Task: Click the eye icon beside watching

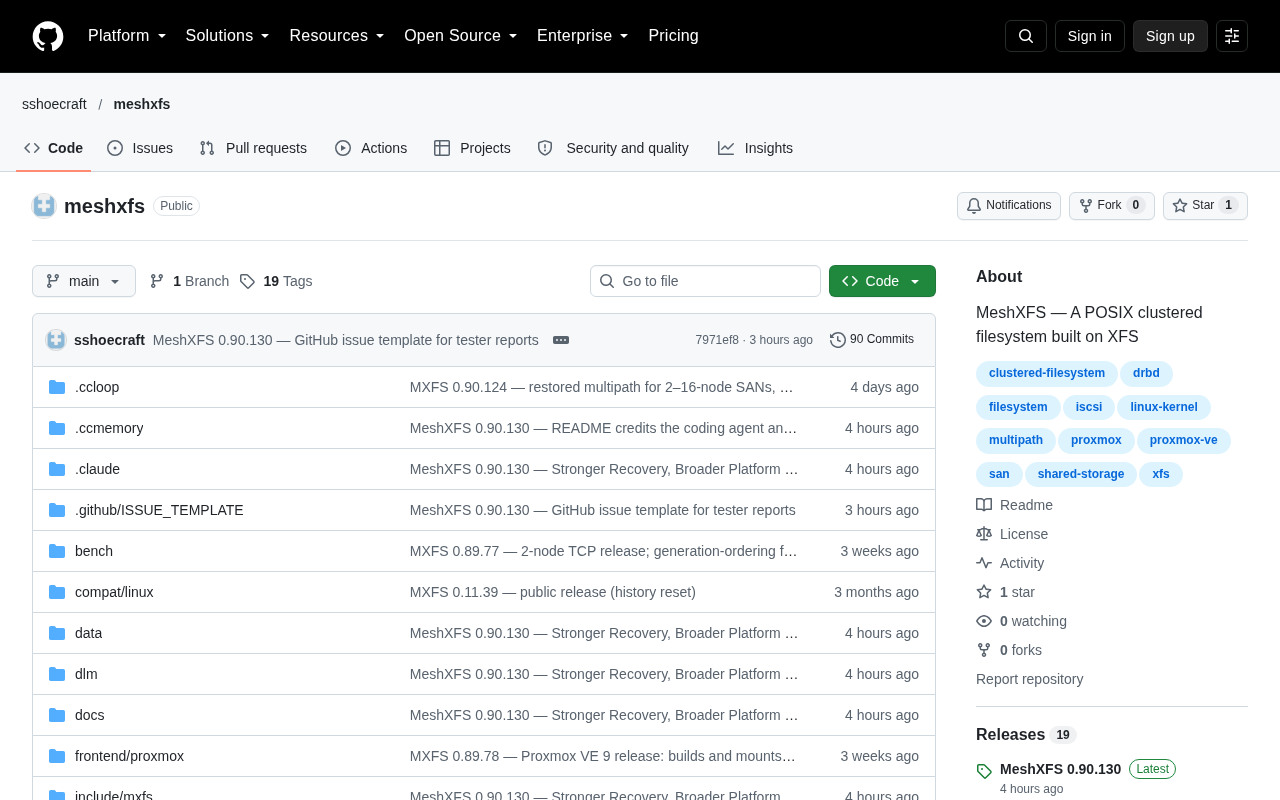Action: 984,621
